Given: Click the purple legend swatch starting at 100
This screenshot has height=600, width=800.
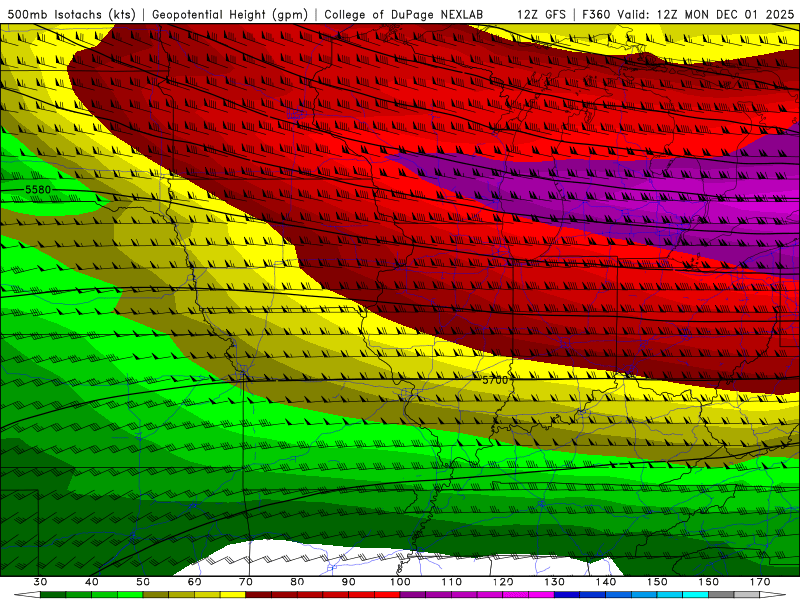Looking at the screenshot, I should point(413,594).
